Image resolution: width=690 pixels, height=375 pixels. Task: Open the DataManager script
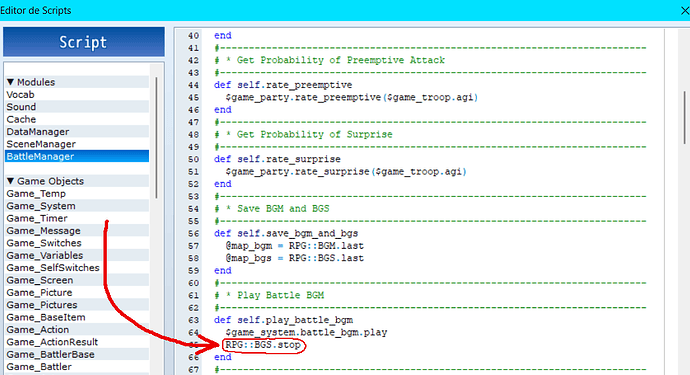(x=77, y=132)
